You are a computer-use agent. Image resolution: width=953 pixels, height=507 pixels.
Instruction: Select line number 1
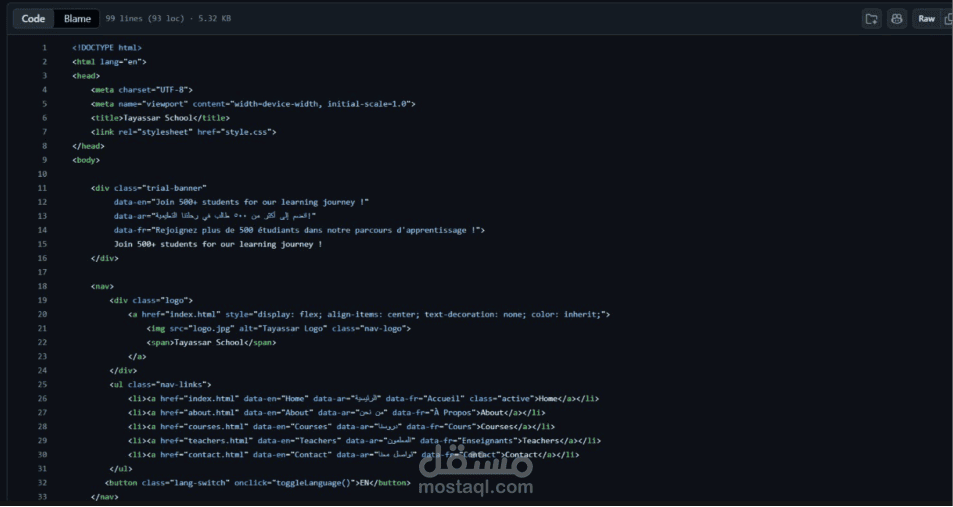[x=44, y=47]
